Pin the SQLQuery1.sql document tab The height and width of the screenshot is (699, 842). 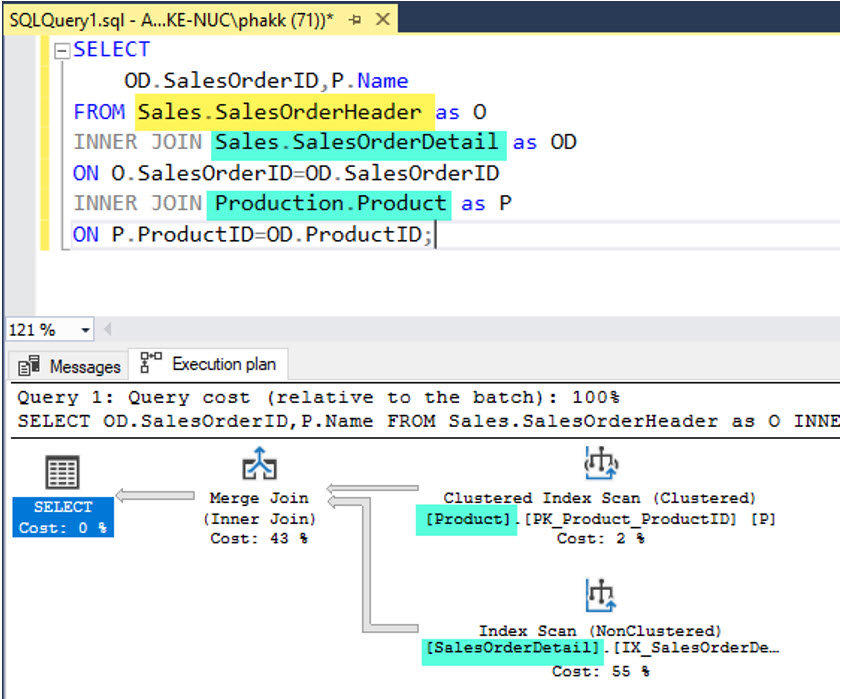coord(354,19)
